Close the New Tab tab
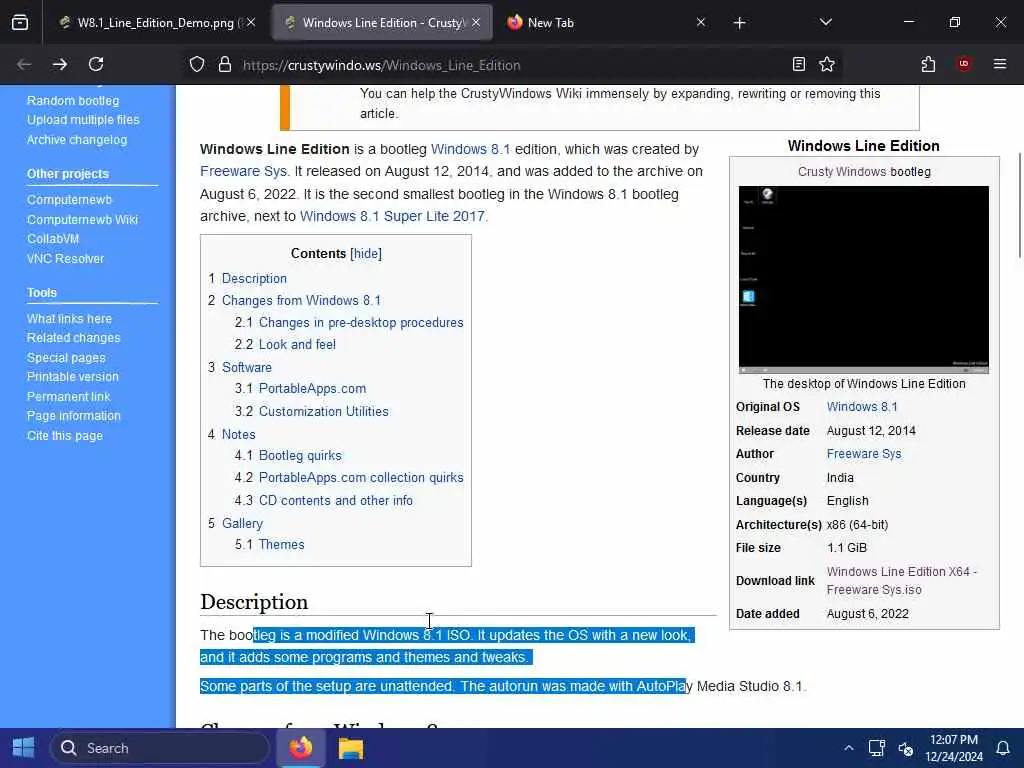The height and width of the screenshot is (768, 1024). tap(701, 22)
